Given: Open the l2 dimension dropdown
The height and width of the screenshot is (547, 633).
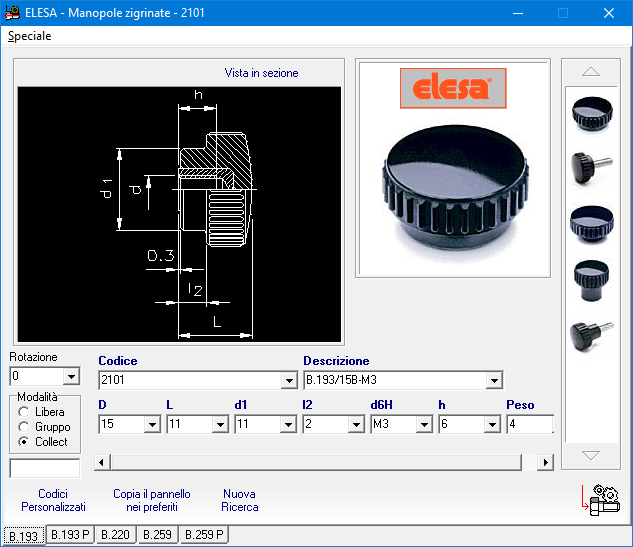Looking at the screenshot, I should coord(356,424).
